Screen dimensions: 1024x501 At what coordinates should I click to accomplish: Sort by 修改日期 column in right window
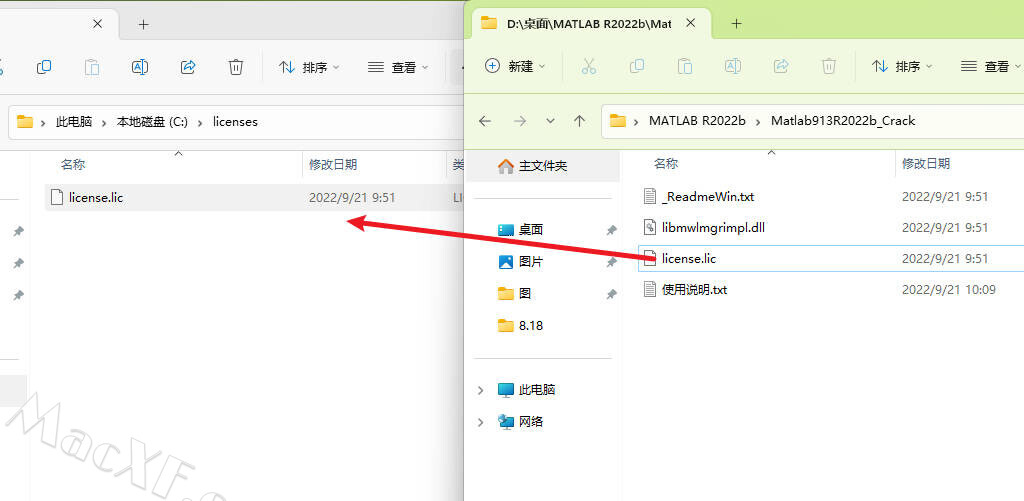tap(926, 163)
